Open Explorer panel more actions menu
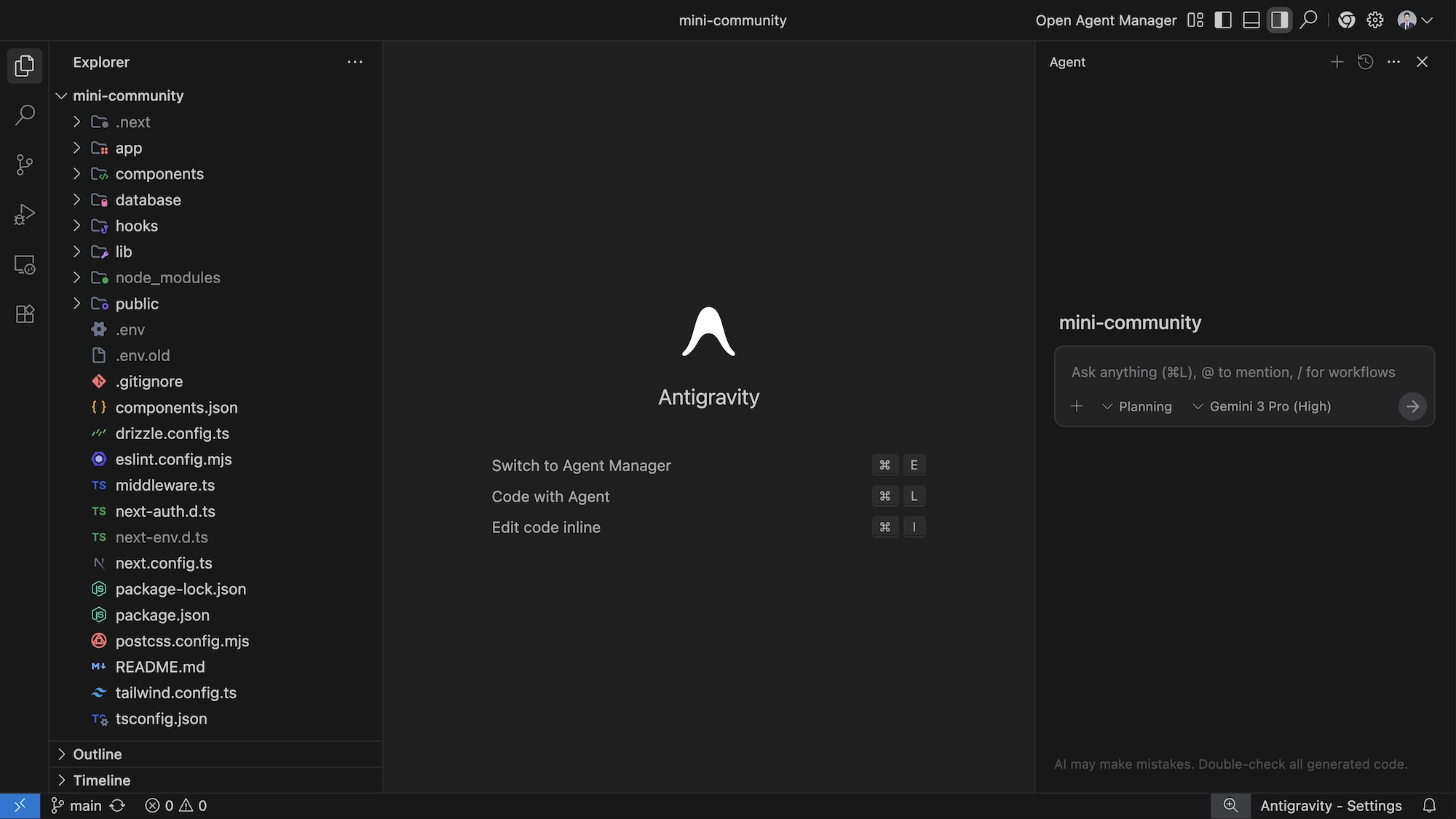This screenshot has width=1456, height=819. pyautogui.click(x=355, y=62)
